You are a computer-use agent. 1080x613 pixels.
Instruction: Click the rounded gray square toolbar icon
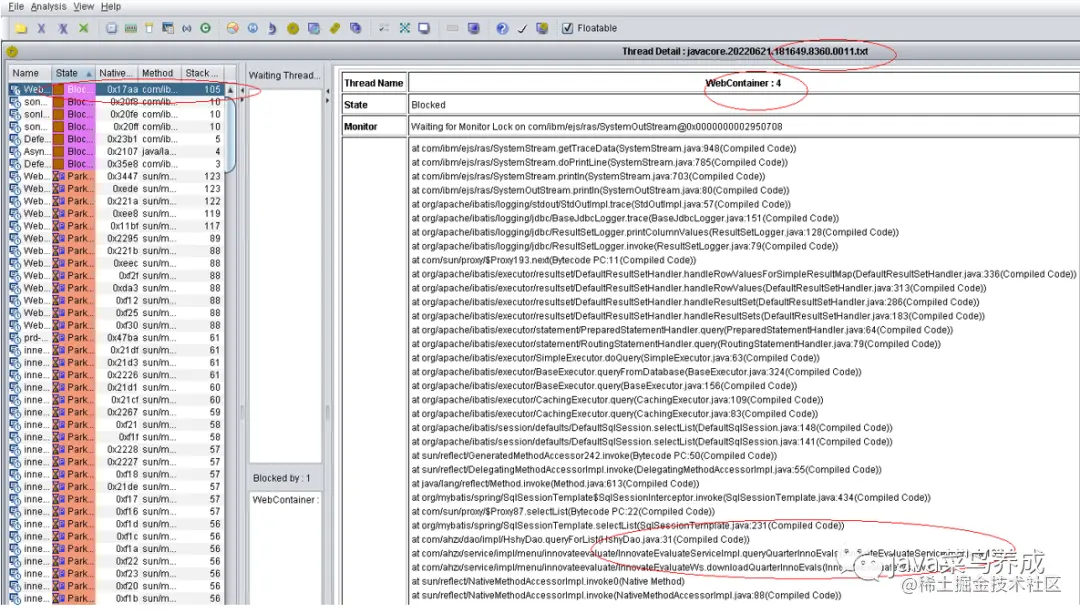point(112,28)
